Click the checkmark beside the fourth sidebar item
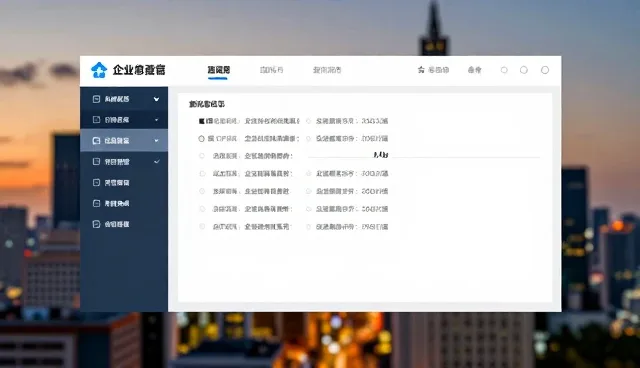 point(156,162)
